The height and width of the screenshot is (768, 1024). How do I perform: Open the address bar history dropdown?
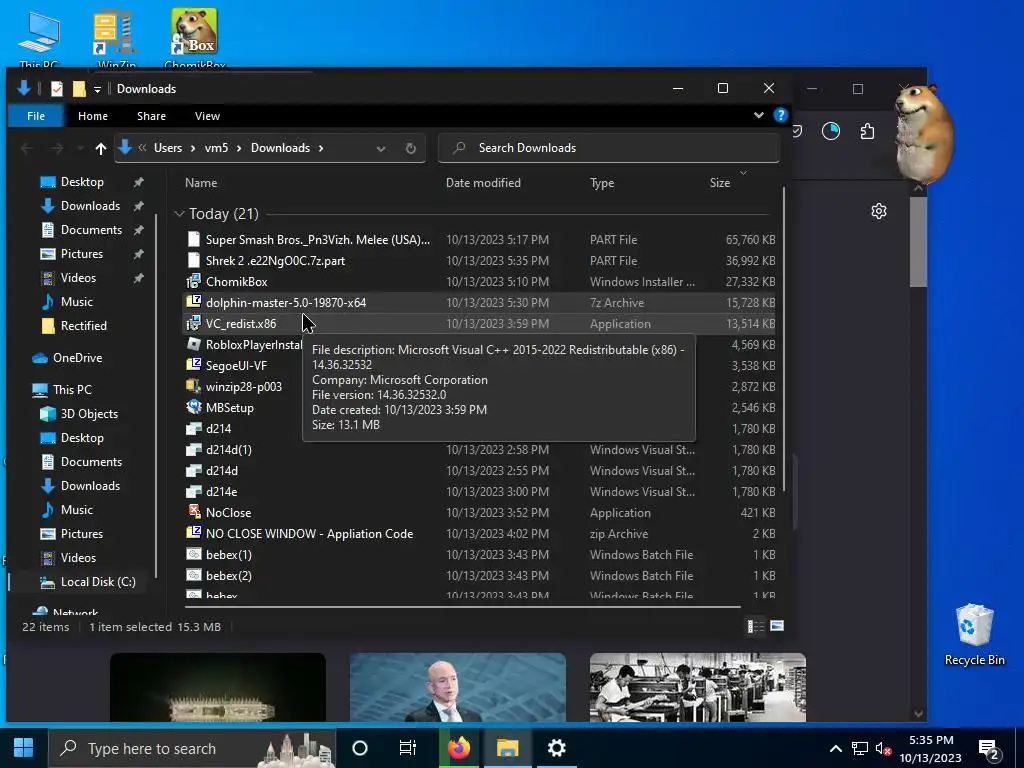point(381,148)
